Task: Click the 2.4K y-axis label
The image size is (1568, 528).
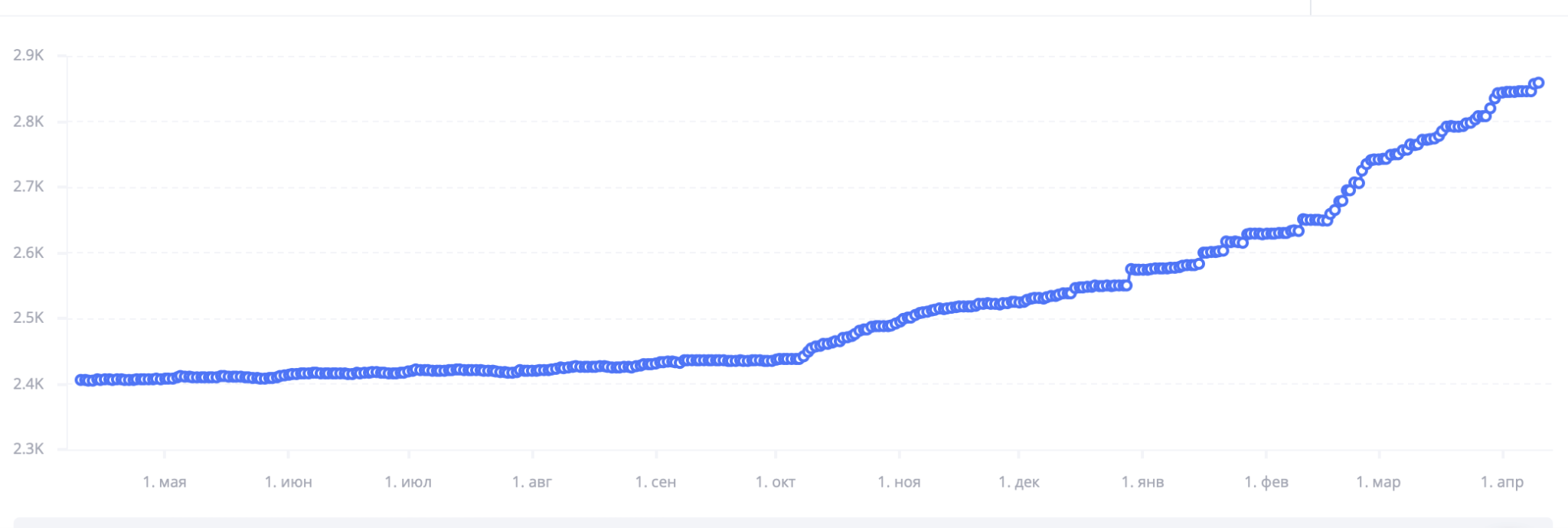Action: [28, 383]
